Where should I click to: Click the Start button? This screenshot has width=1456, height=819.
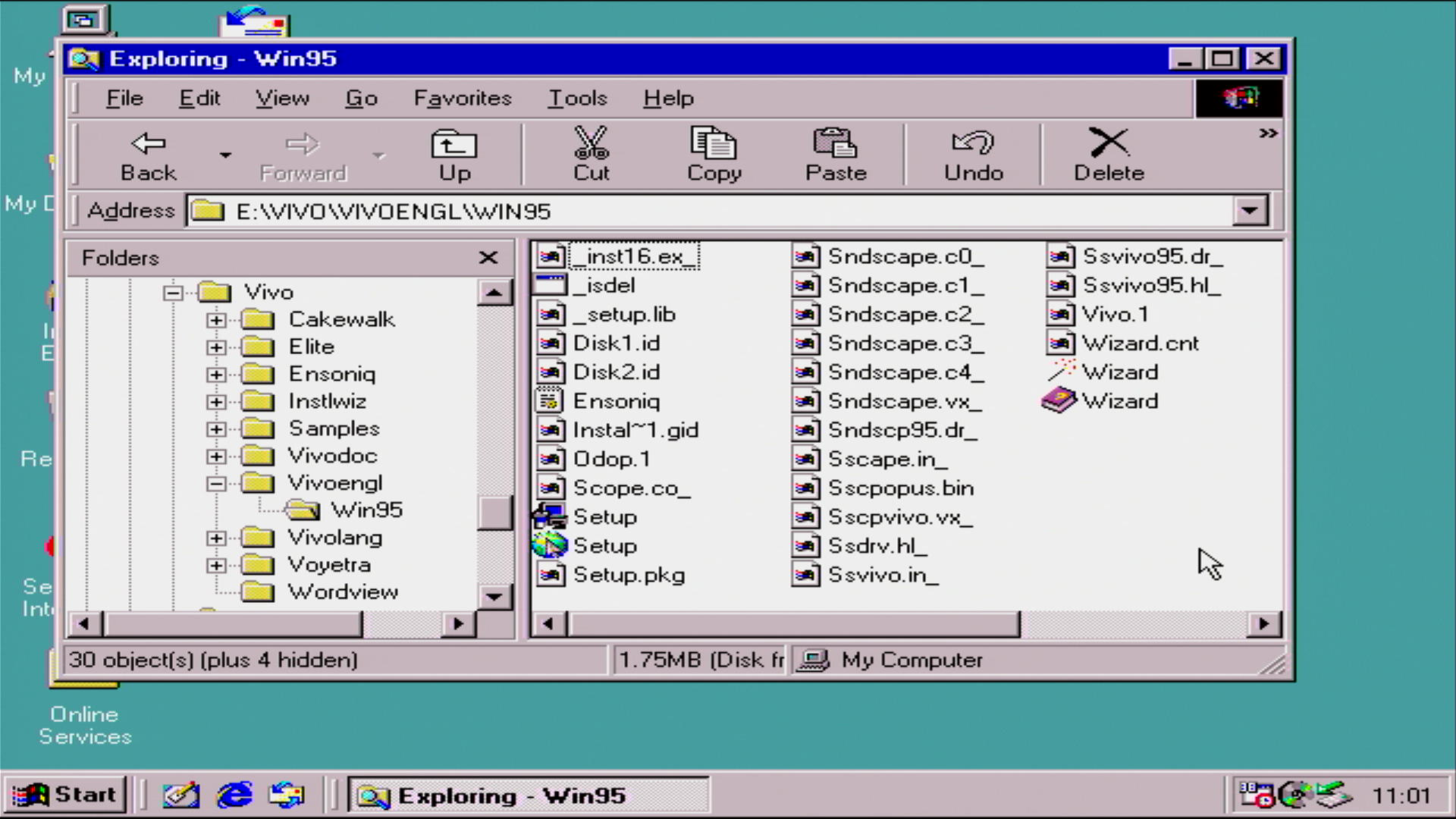pyautogui.click(x=65, y=795)
